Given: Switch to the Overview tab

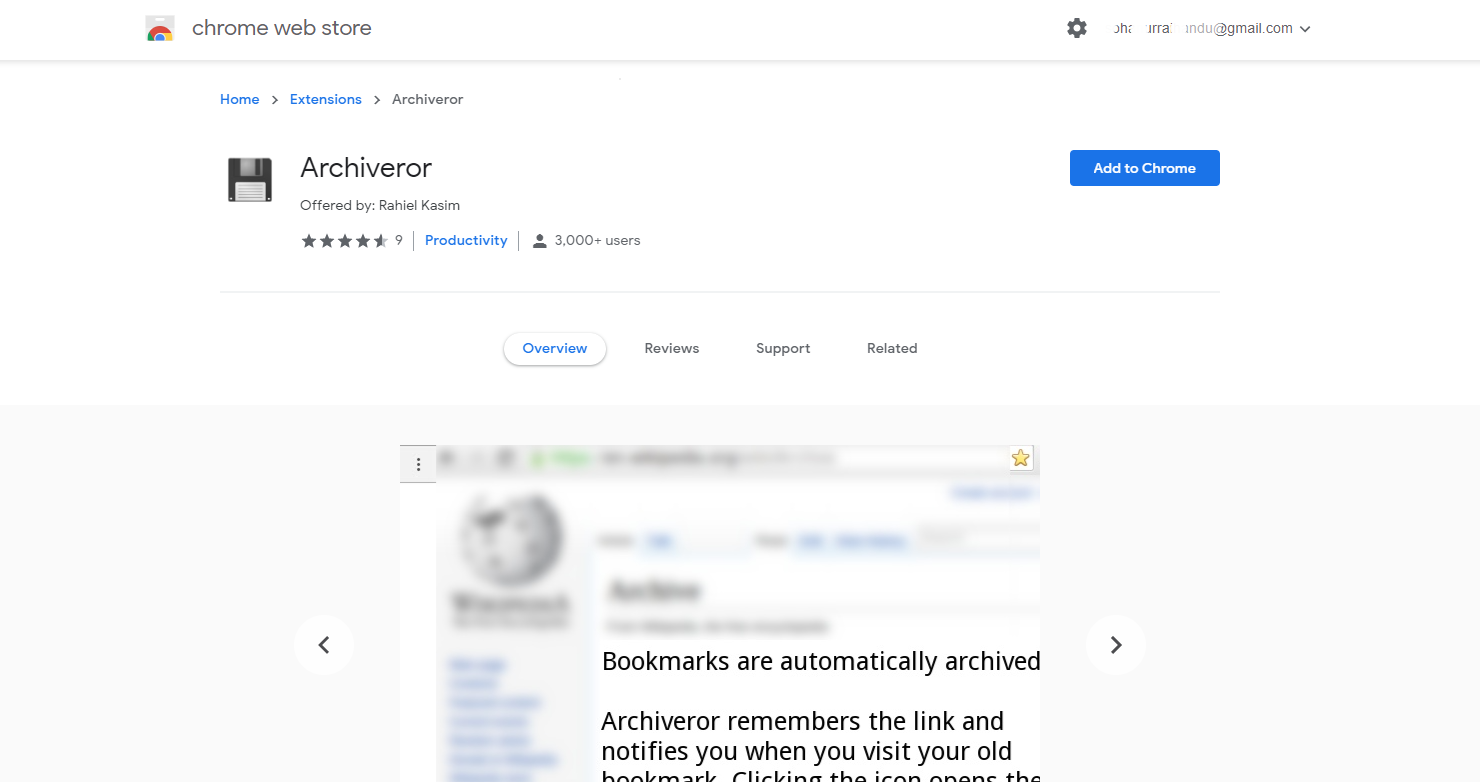Looking at the screenshot, I should pos(555,349).
